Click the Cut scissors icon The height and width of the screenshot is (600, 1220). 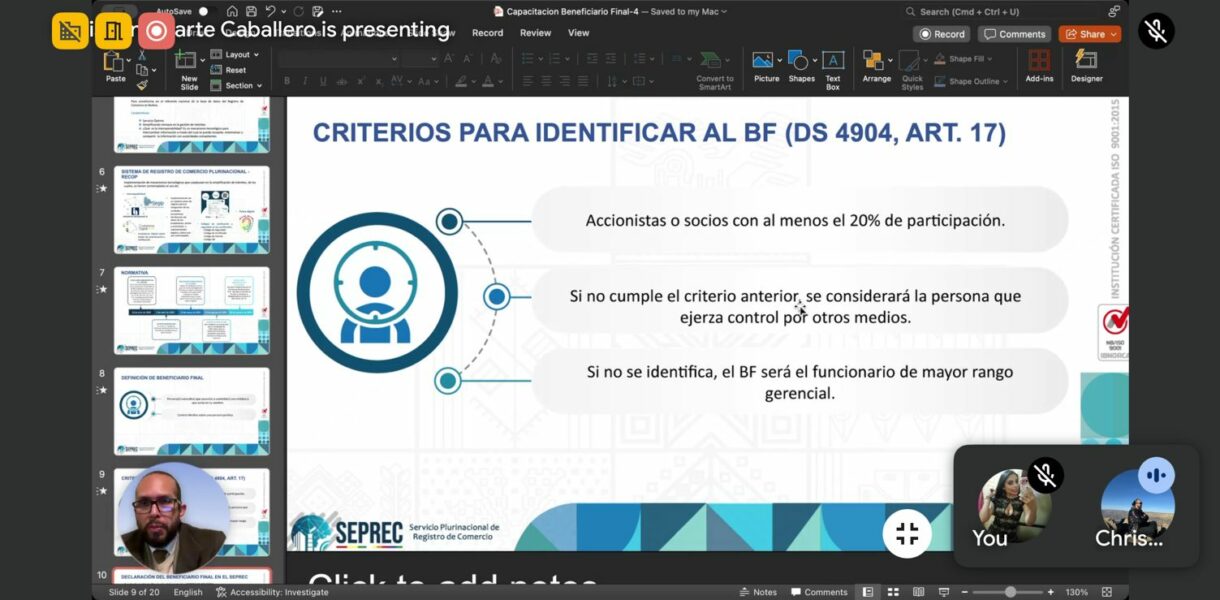142,55
